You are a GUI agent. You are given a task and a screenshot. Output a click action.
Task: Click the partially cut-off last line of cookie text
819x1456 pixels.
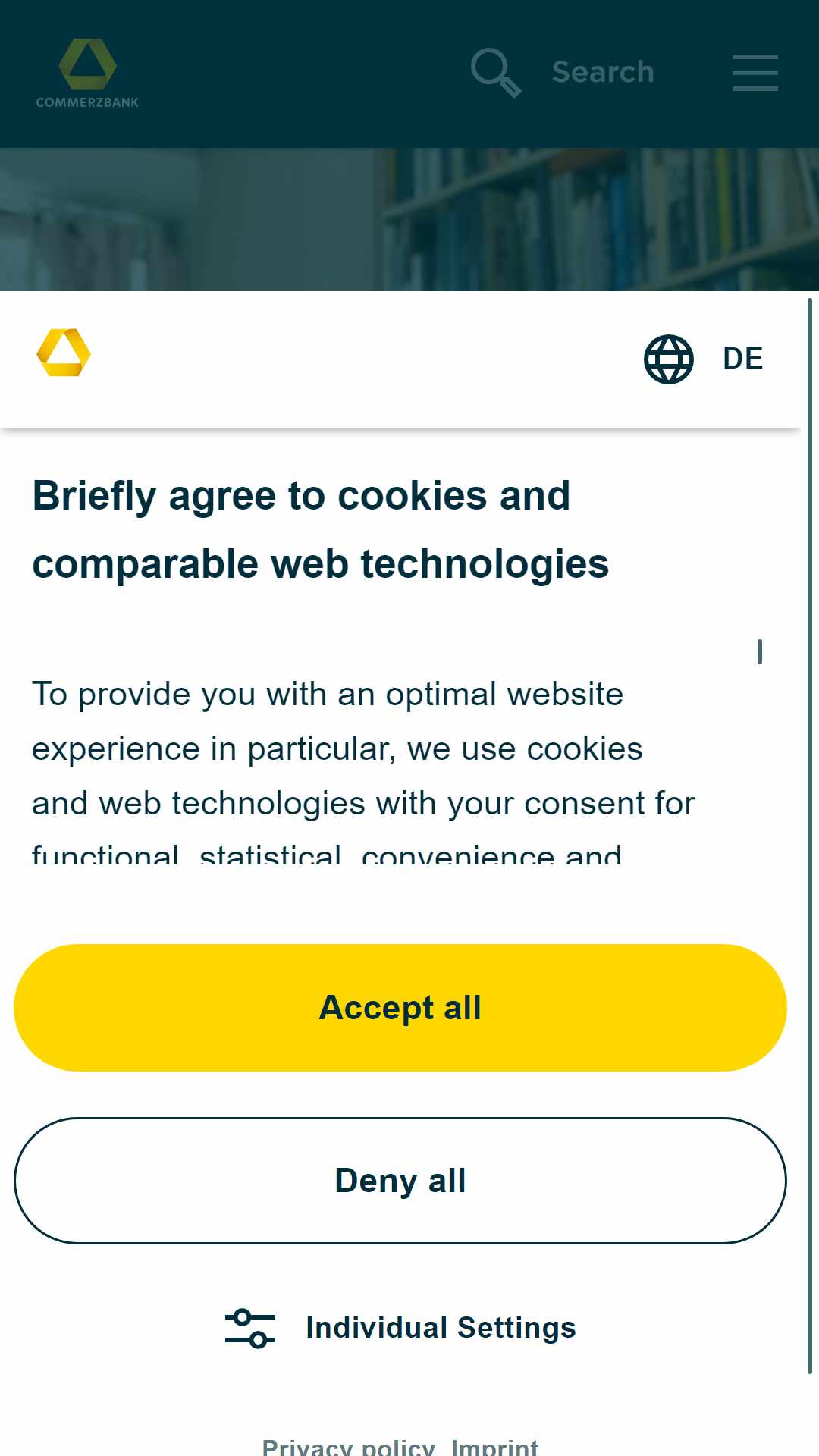click(327, 854)
